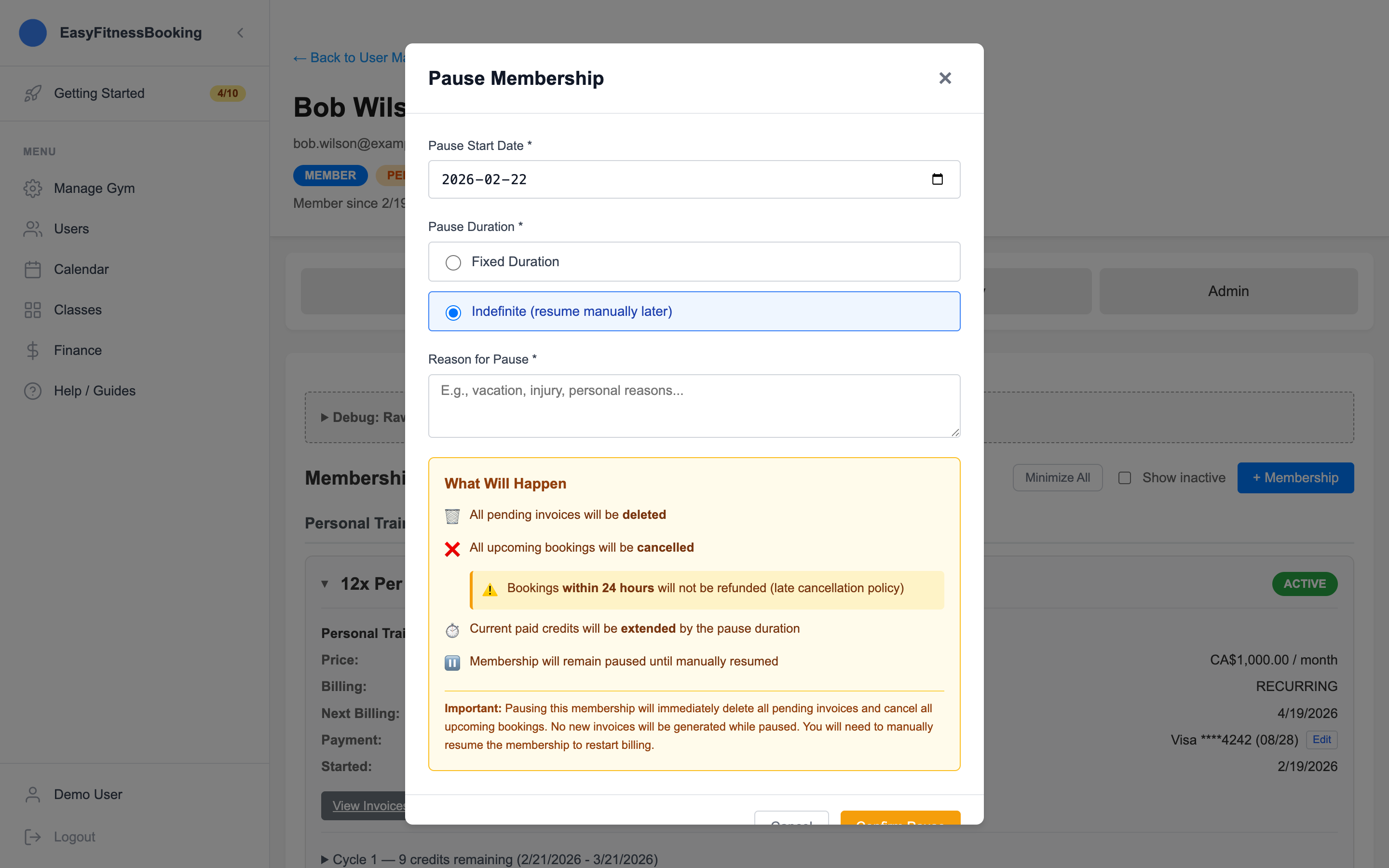Screen dimensions: 1389x868
Task: Expand the Cycle 1 credits row
Action: (x=325, y=859)
